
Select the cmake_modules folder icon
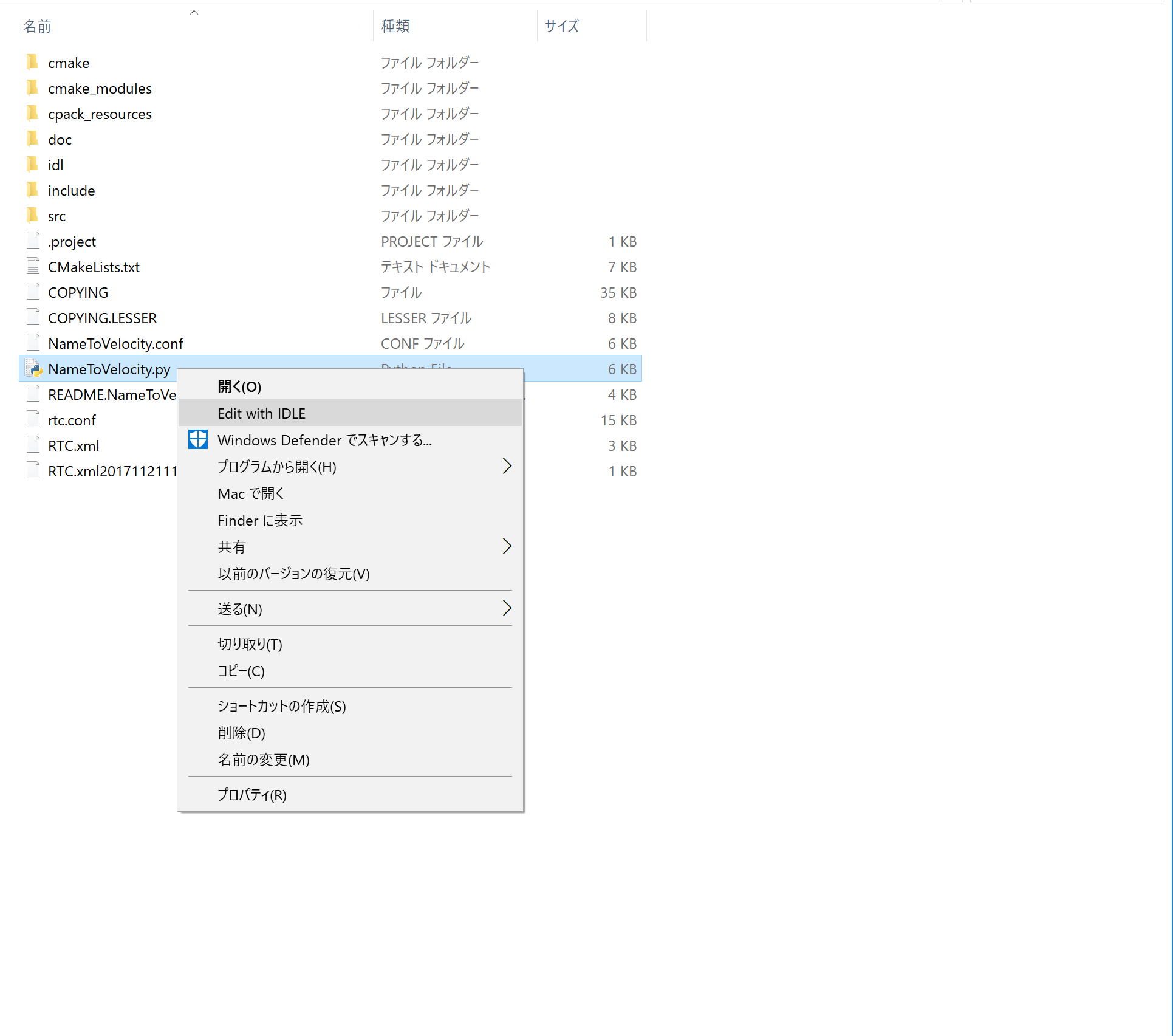pos(33,87)
